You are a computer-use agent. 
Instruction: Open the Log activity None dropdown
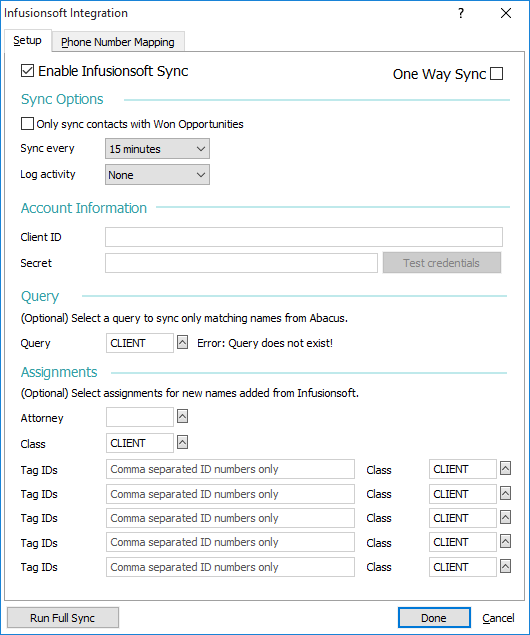pyautogui.click(x=157, y=175)
